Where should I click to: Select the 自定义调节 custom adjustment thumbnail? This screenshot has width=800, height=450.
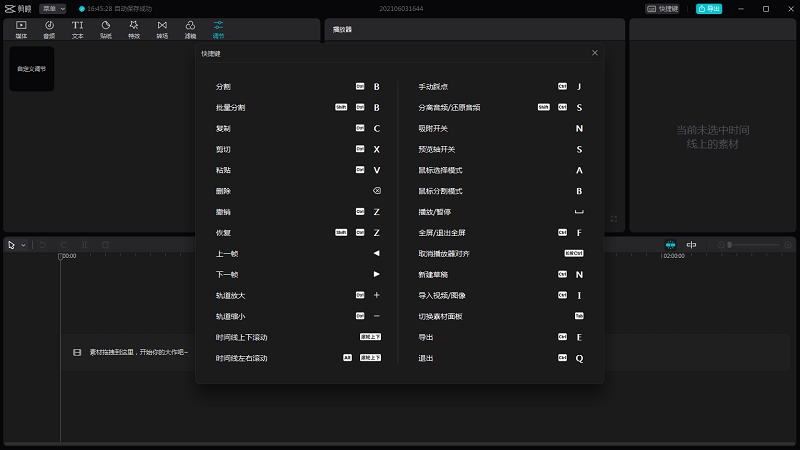click(x=32, y=69)
